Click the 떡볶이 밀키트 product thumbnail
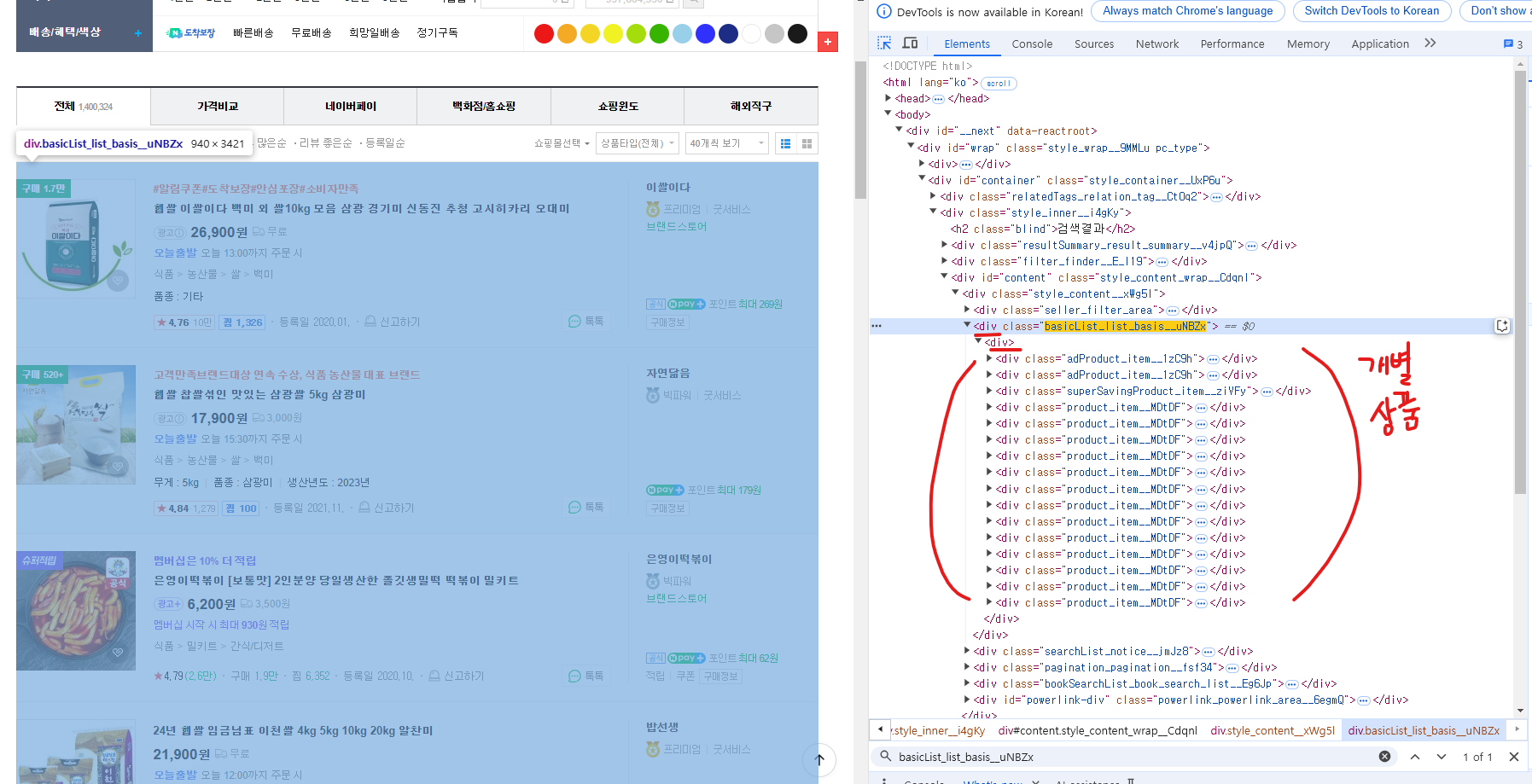 76,611
